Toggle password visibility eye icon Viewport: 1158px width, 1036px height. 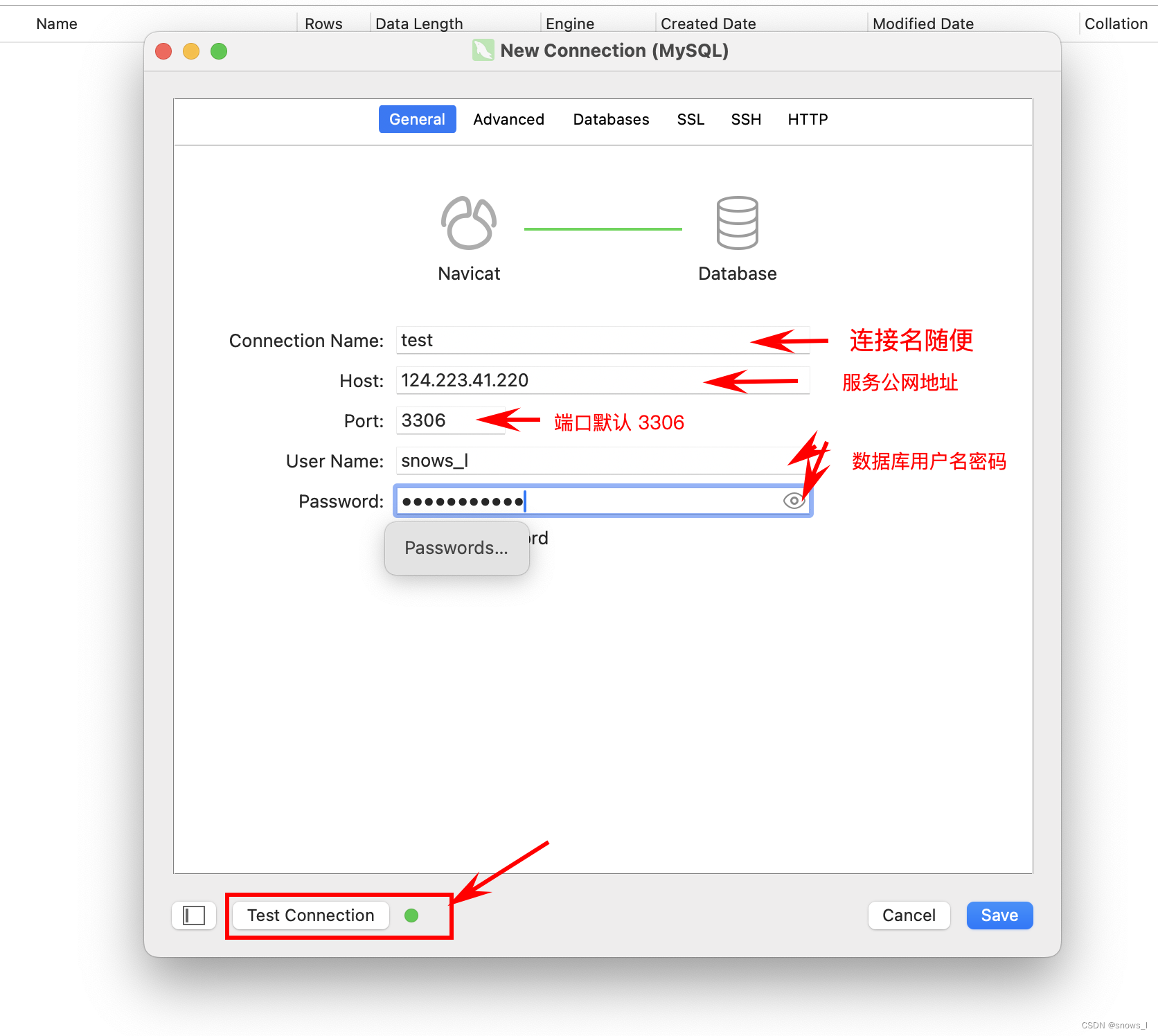coord(794,501)
